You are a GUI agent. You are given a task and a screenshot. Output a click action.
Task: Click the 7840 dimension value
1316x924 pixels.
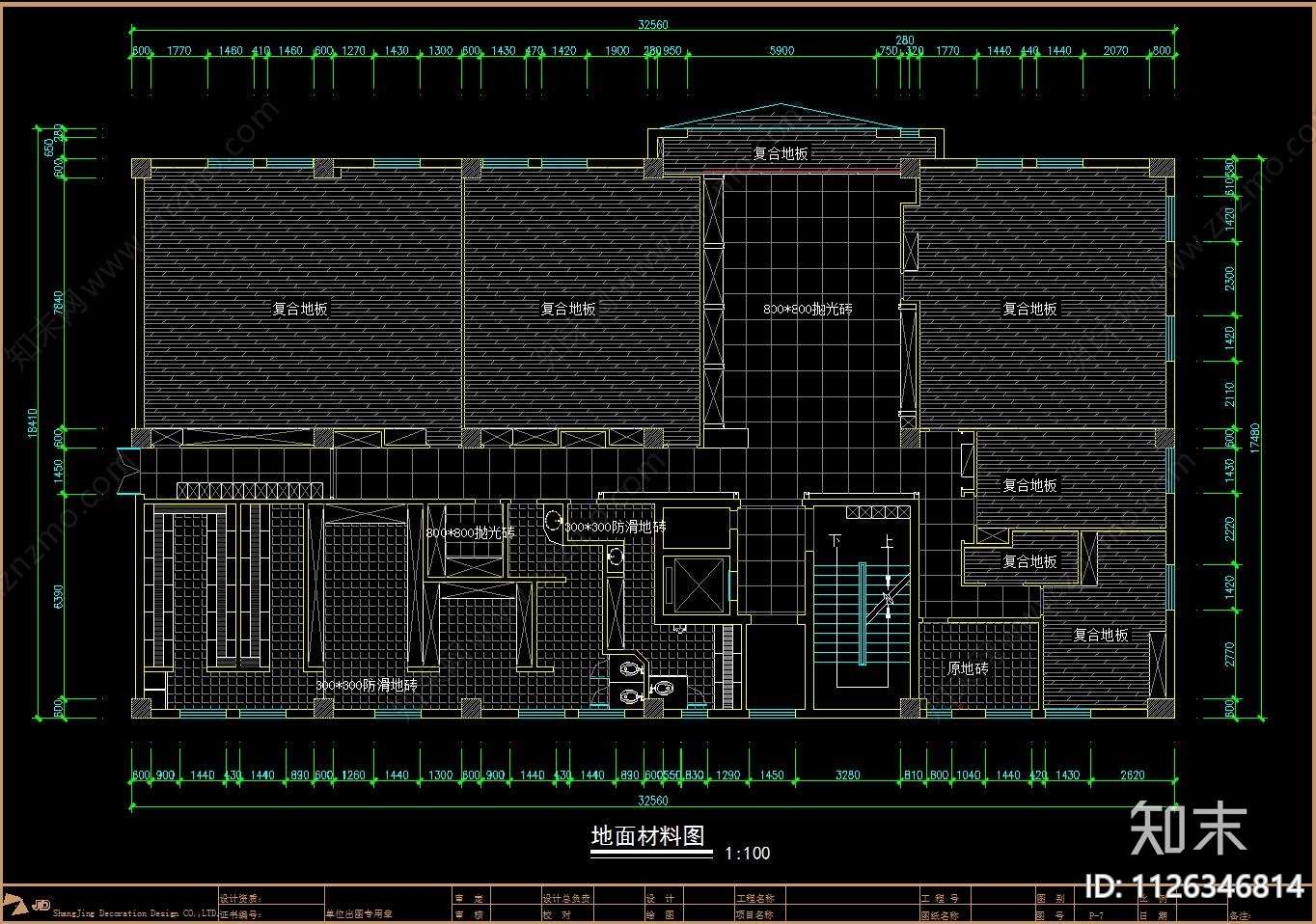(59, 303)
